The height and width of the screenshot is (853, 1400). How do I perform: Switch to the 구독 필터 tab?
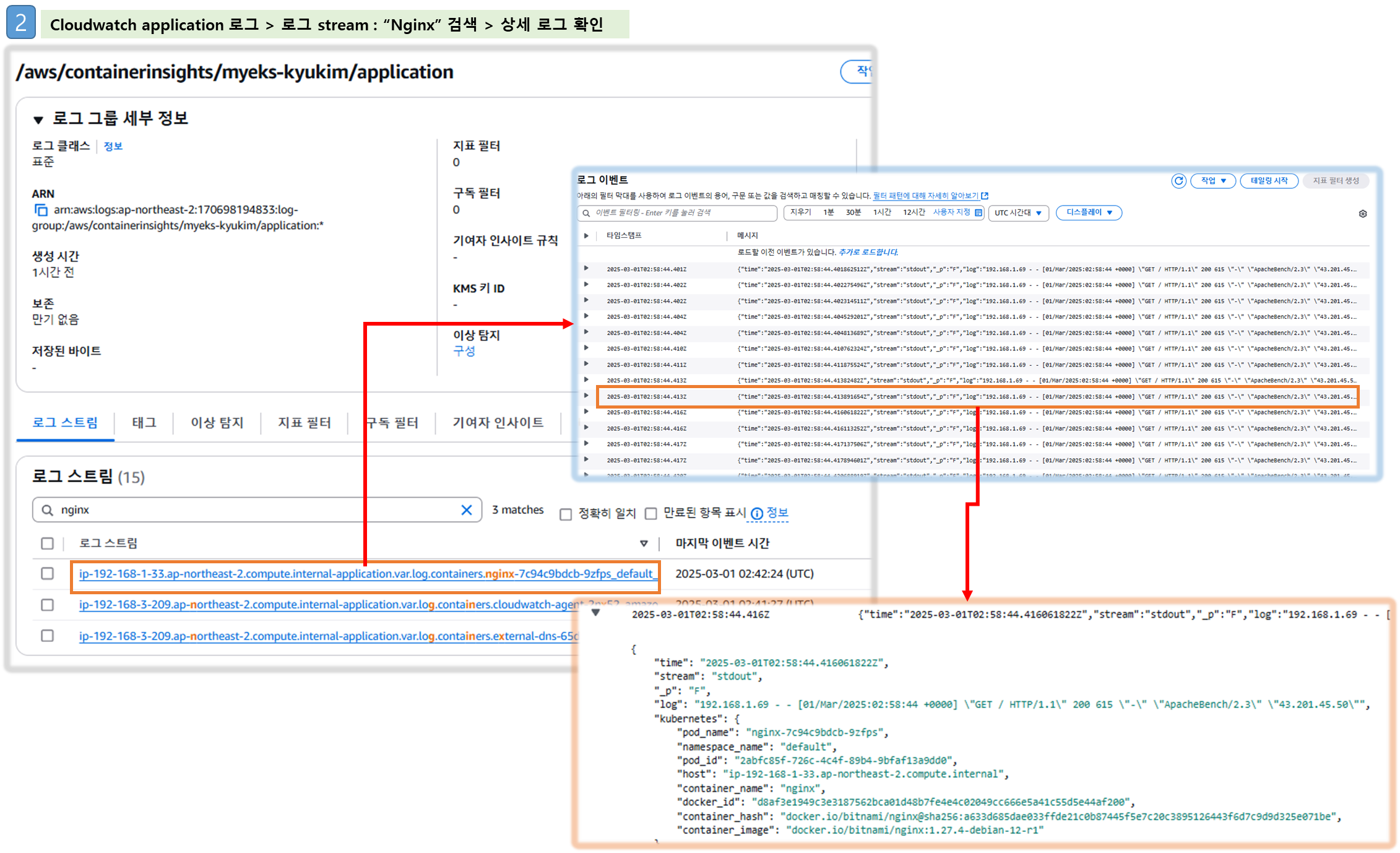(x=392, y=423)
